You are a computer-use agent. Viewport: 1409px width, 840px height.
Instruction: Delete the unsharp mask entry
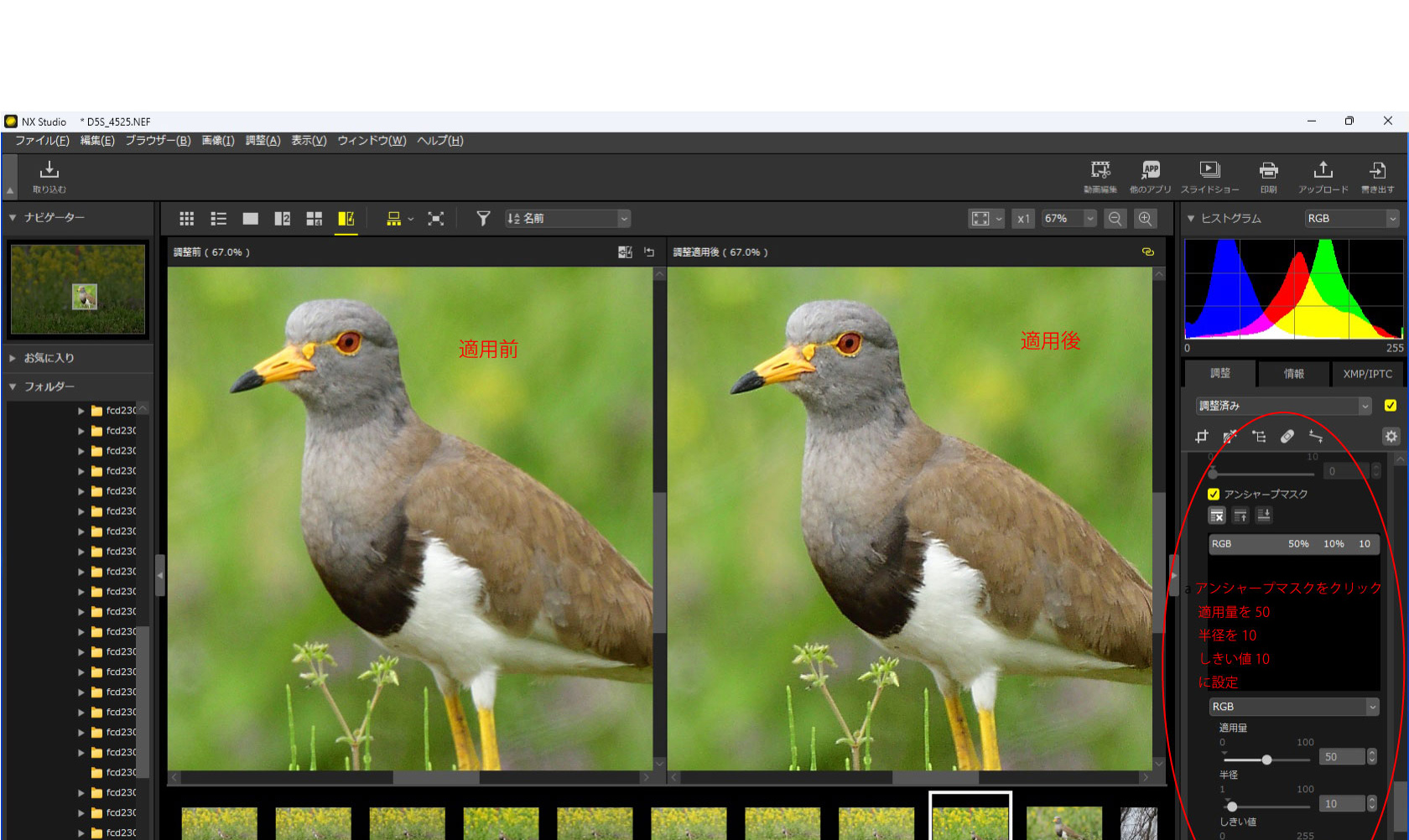[x=1217, y=516]
